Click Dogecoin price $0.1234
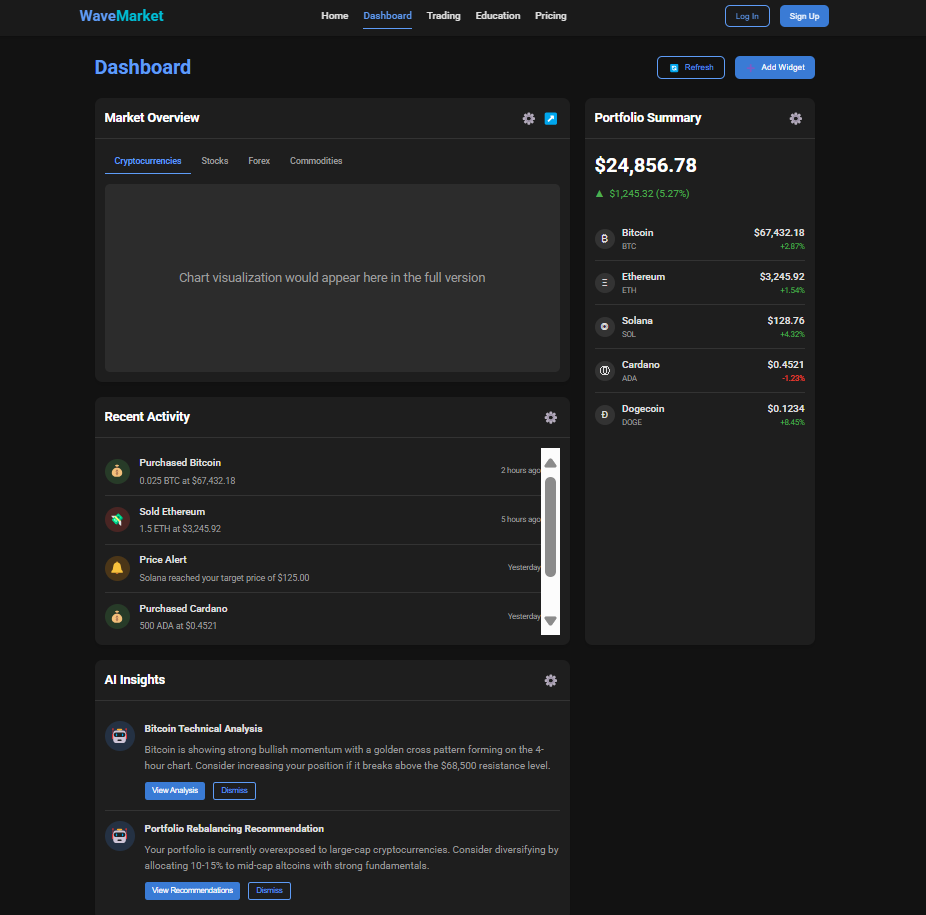The image size is (926, 915). pos(786,409)
